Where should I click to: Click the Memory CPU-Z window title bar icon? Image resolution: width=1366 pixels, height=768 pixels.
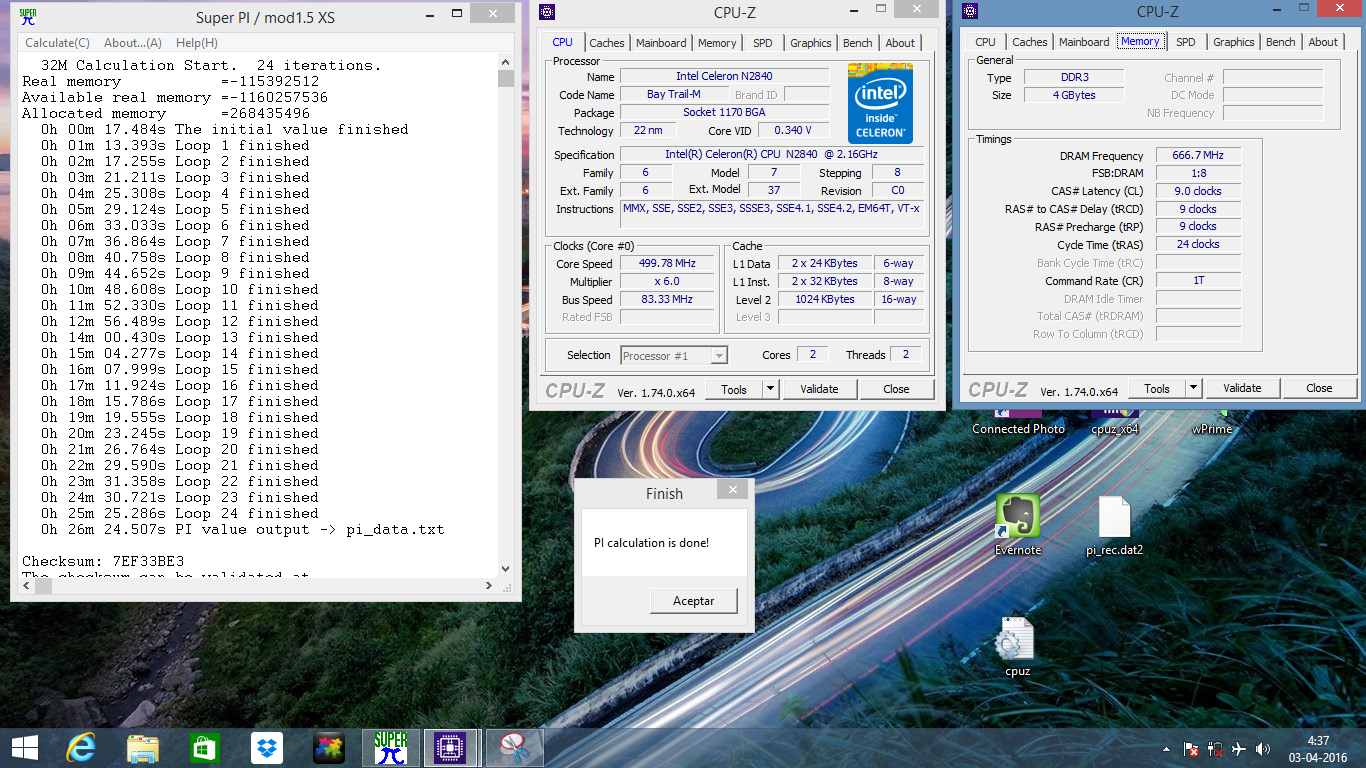969,11
